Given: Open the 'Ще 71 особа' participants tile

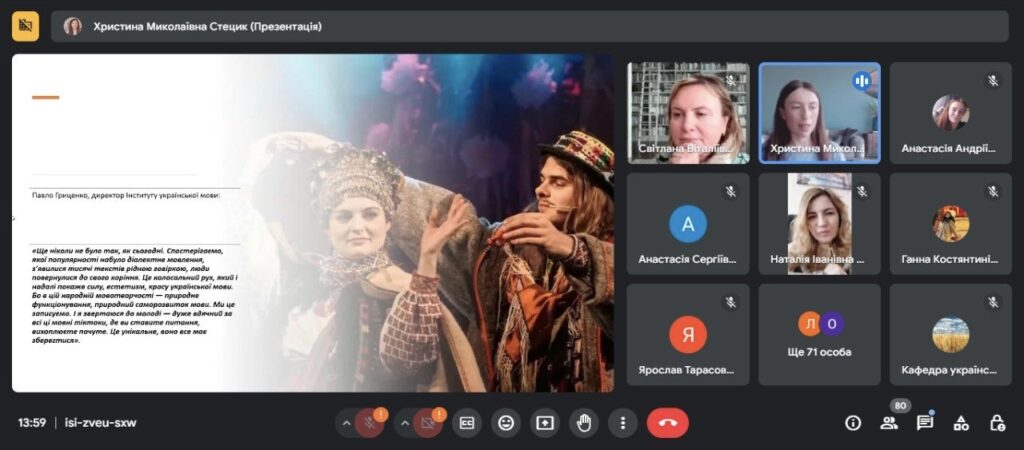Looking at the screenshot, I should (x=819, y=335).
